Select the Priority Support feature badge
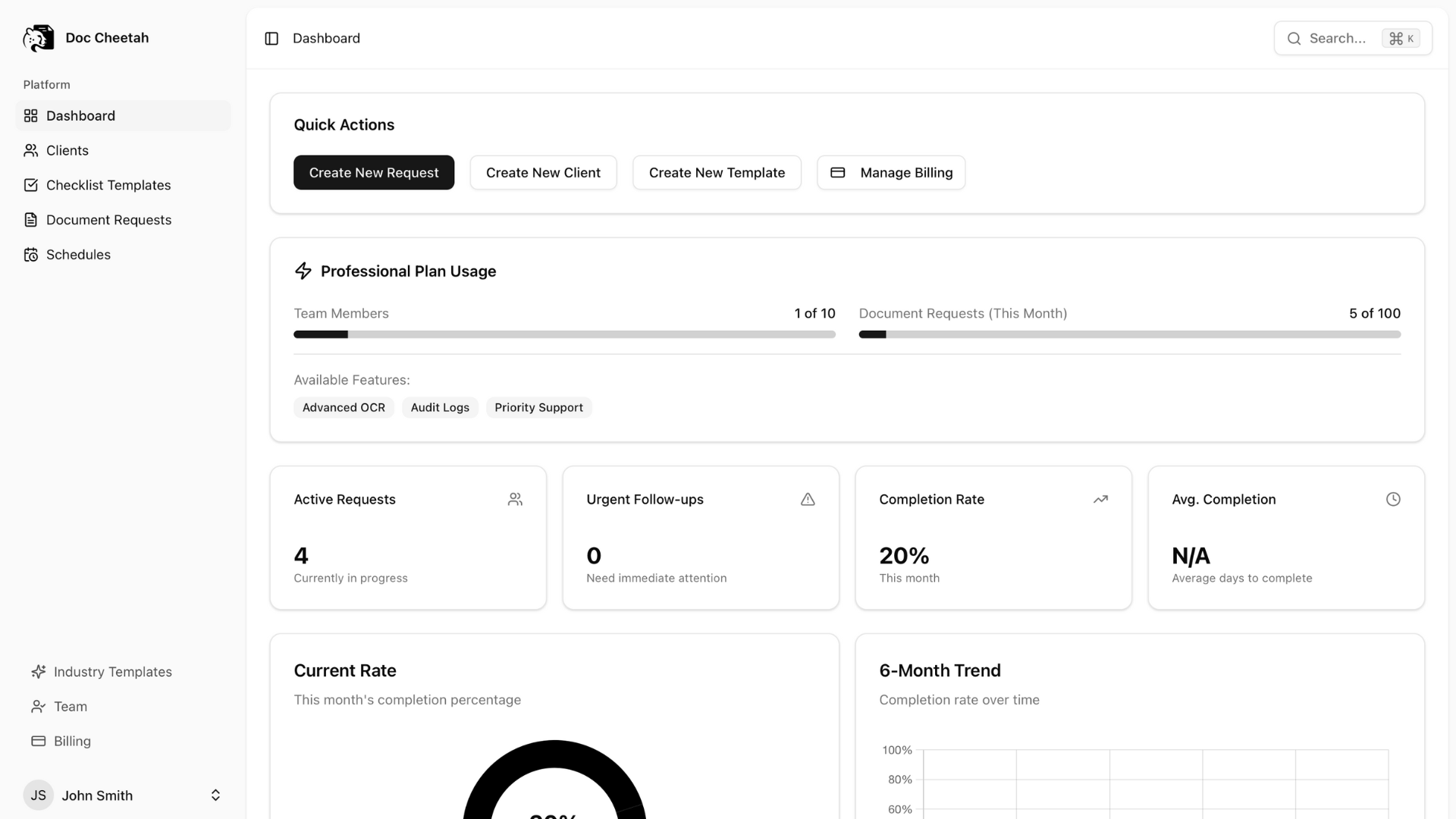The height and width of the screenshot is (819, 1456). 538,408
